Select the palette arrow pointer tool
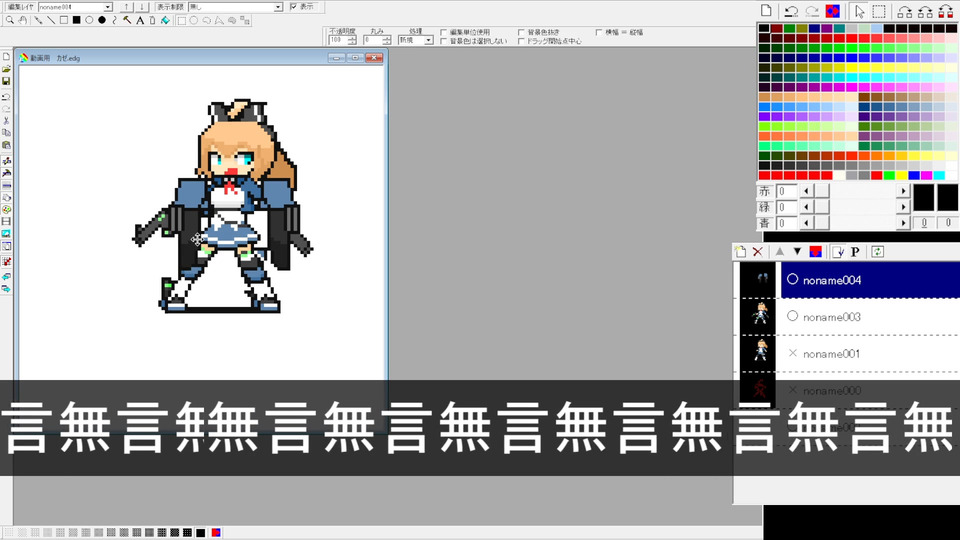Image resolution: width=960 pixels, height=540 pixels. (x=859, y=11)
